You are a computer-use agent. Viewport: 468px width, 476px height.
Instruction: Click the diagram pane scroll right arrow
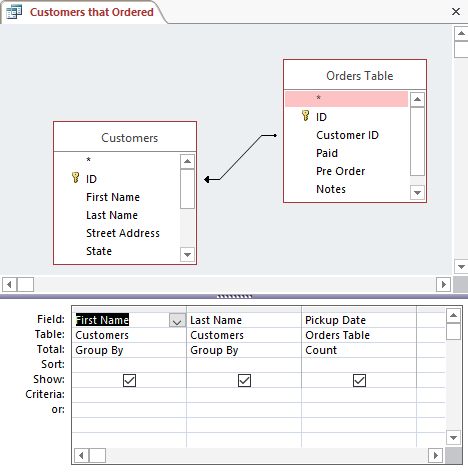pyautogui.click(x=444, y=285)
